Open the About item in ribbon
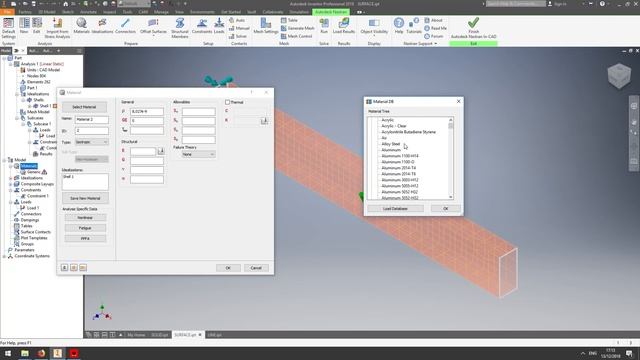This screenshot has width=640, height=360. [x=433, y=20]
